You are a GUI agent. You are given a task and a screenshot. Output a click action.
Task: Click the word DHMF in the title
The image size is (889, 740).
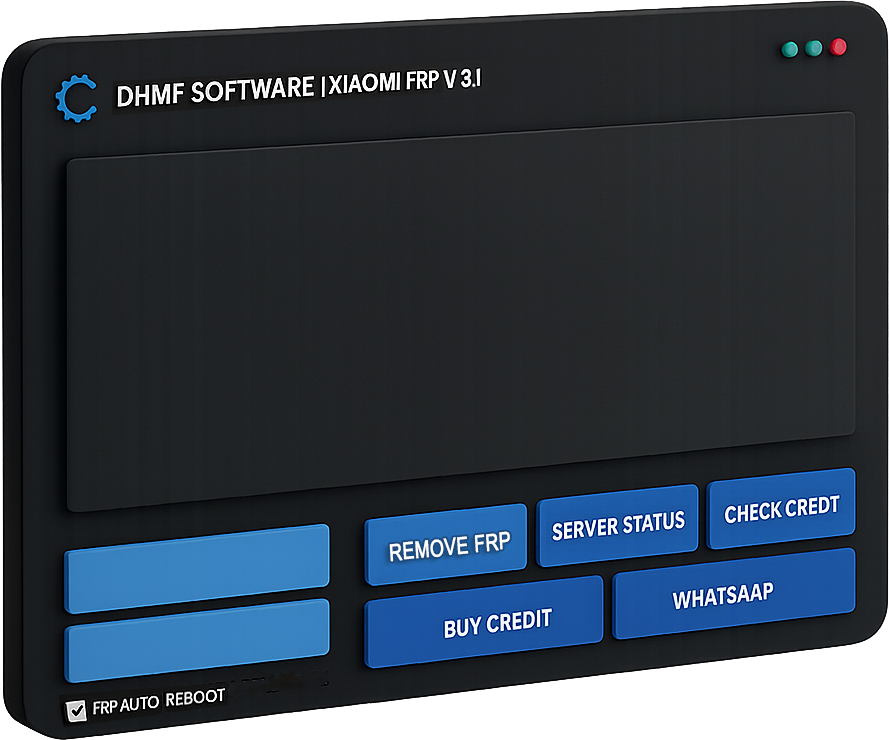pyautogui.click(x=150, y=94)
